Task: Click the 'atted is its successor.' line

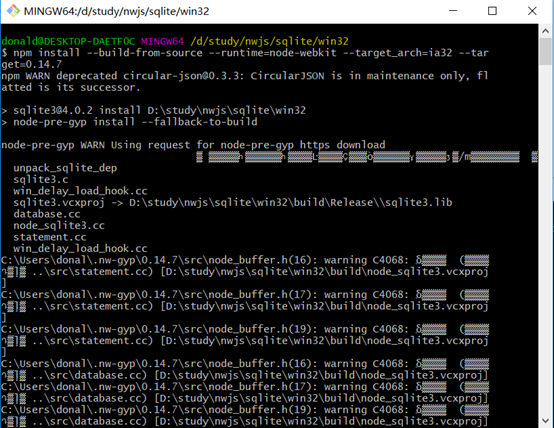Action: tap(71, 87)
